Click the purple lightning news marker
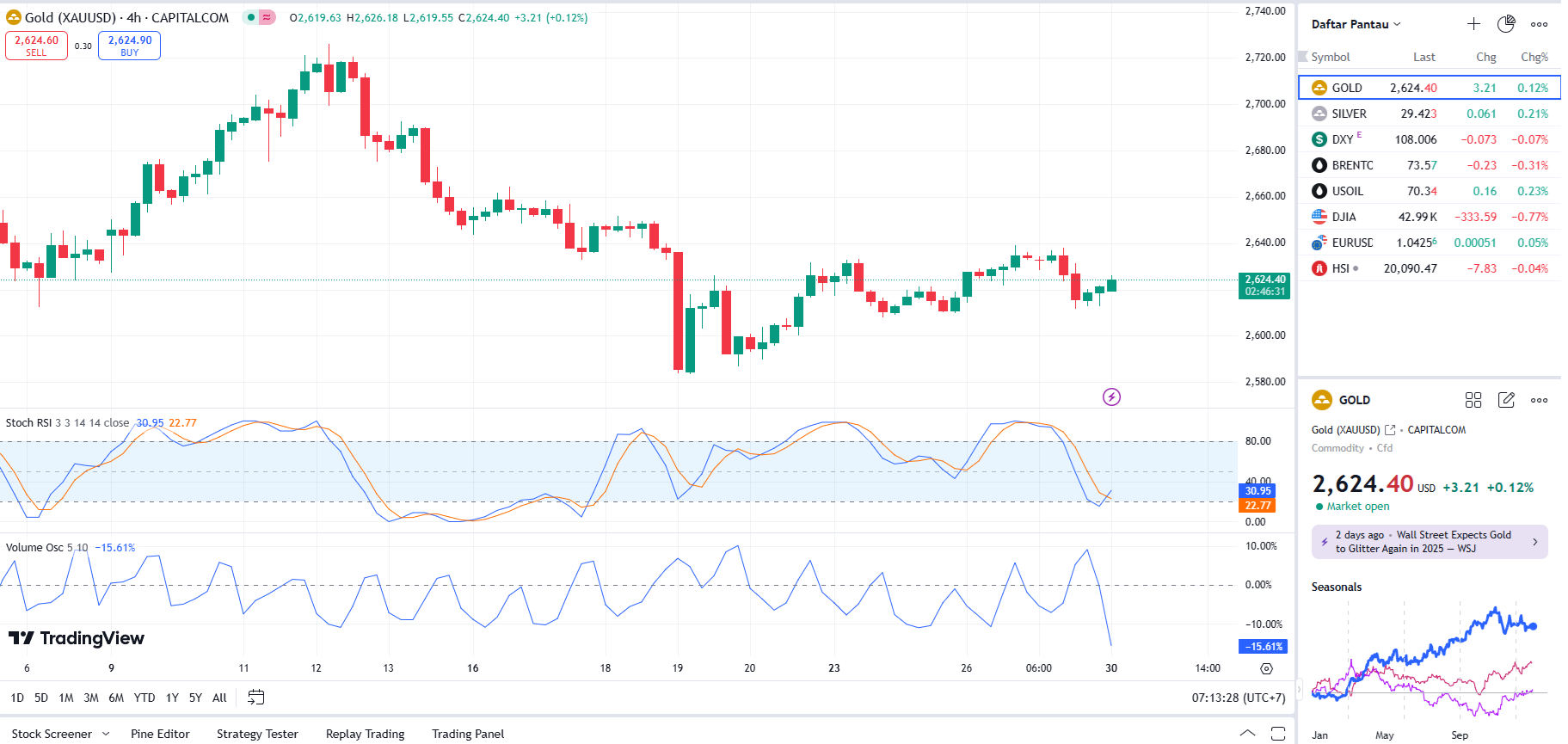1568x744 pixels. coord(1111,397)
